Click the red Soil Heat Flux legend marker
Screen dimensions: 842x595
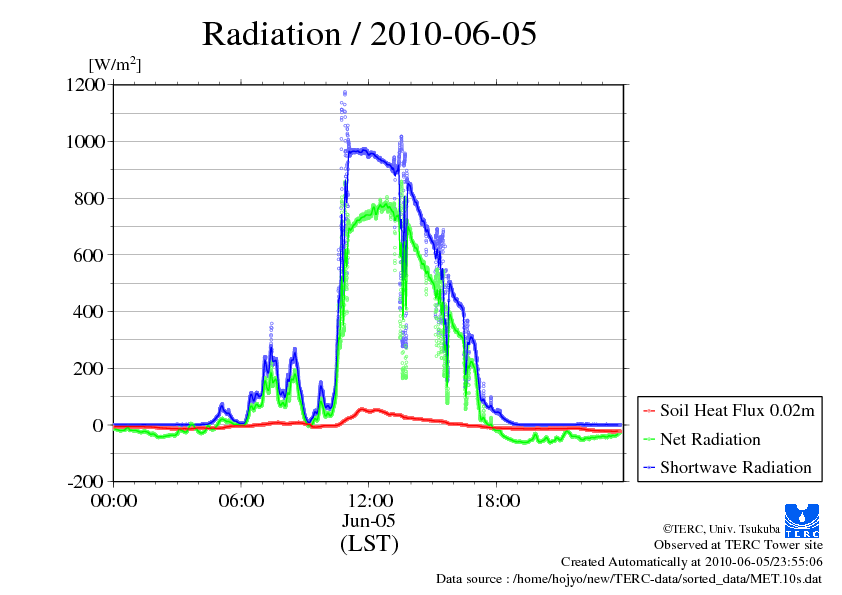coord(649,411)
